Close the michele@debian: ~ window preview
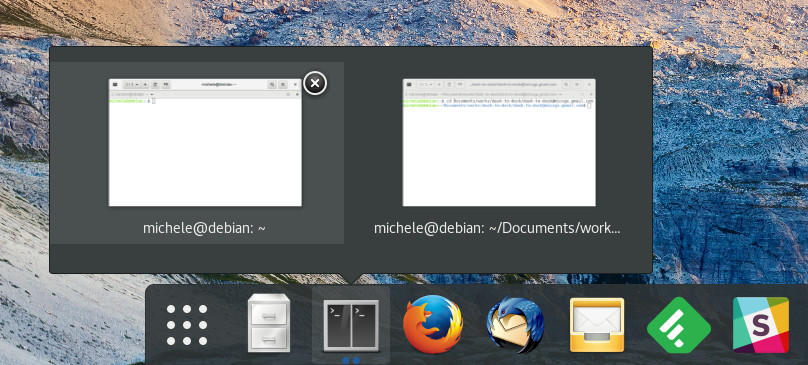This screenshot has height=365, width=808. pos(315,83)
